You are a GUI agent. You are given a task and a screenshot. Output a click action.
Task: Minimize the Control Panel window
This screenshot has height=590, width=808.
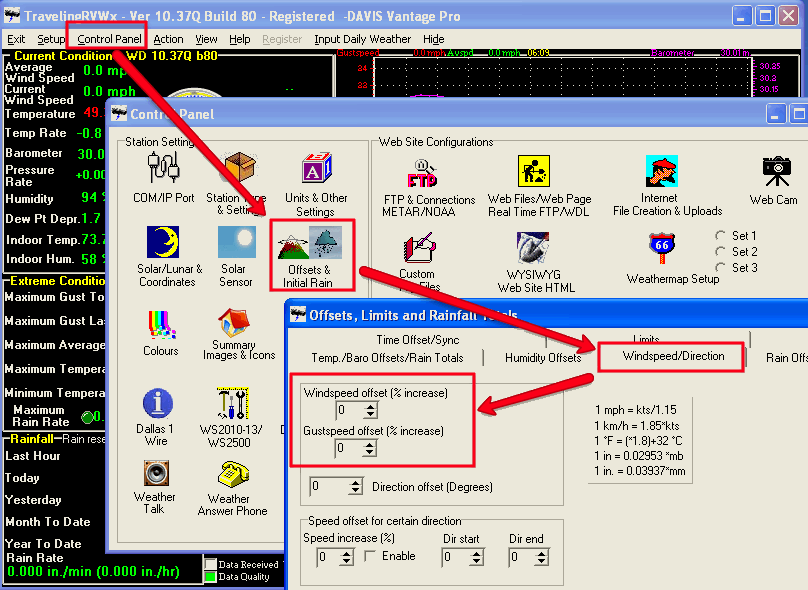point(776,114)
